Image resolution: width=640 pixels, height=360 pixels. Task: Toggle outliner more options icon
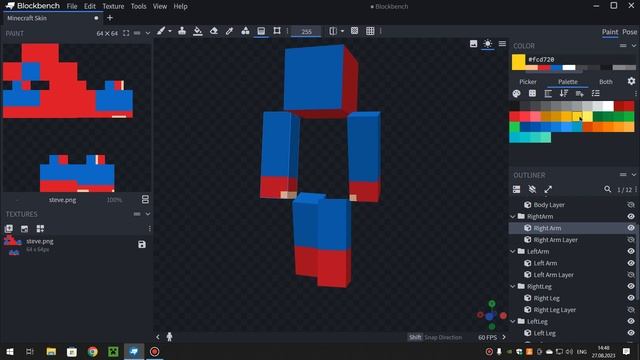click(x=516, y=189)
